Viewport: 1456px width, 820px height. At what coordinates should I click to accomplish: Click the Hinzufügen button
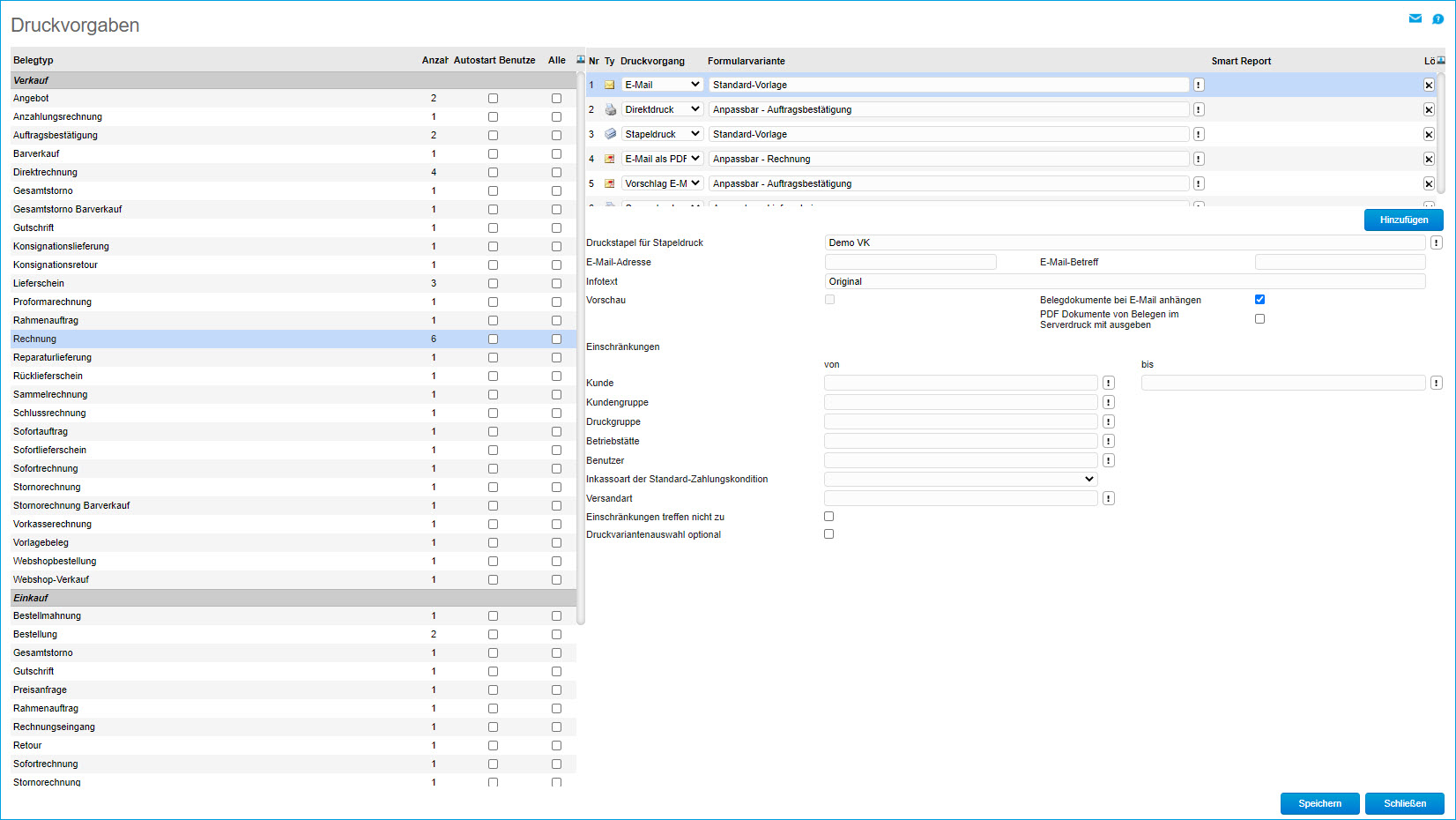(x=1403, y=220)
